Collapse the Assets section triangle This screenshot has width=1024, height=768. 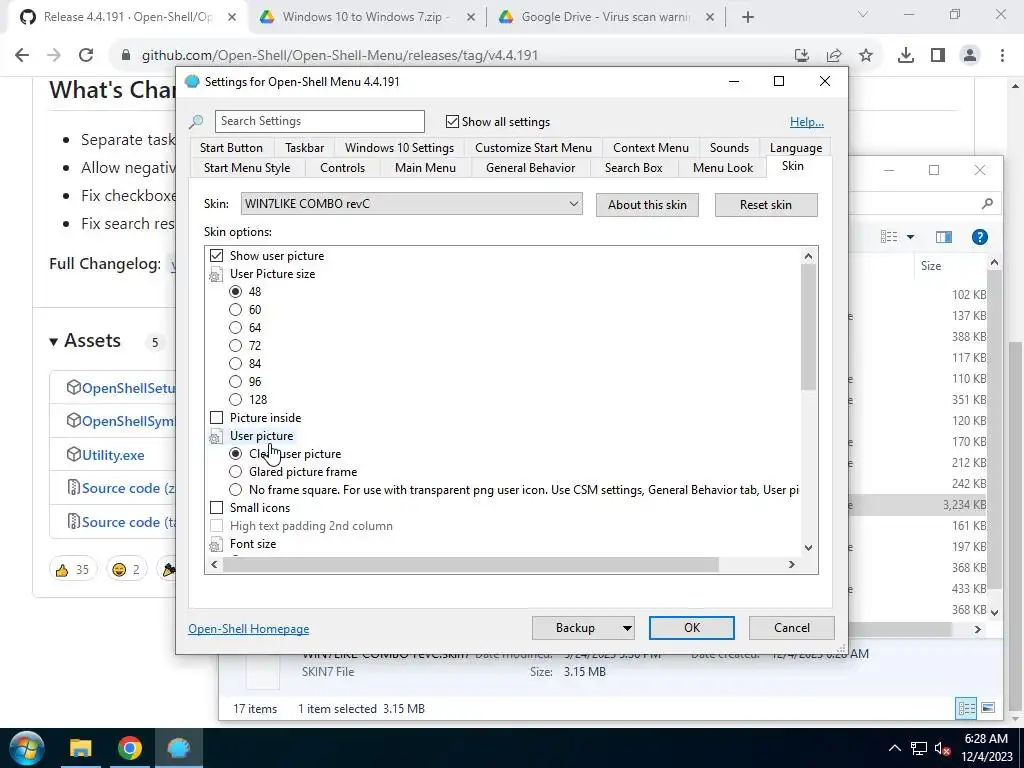54,342
